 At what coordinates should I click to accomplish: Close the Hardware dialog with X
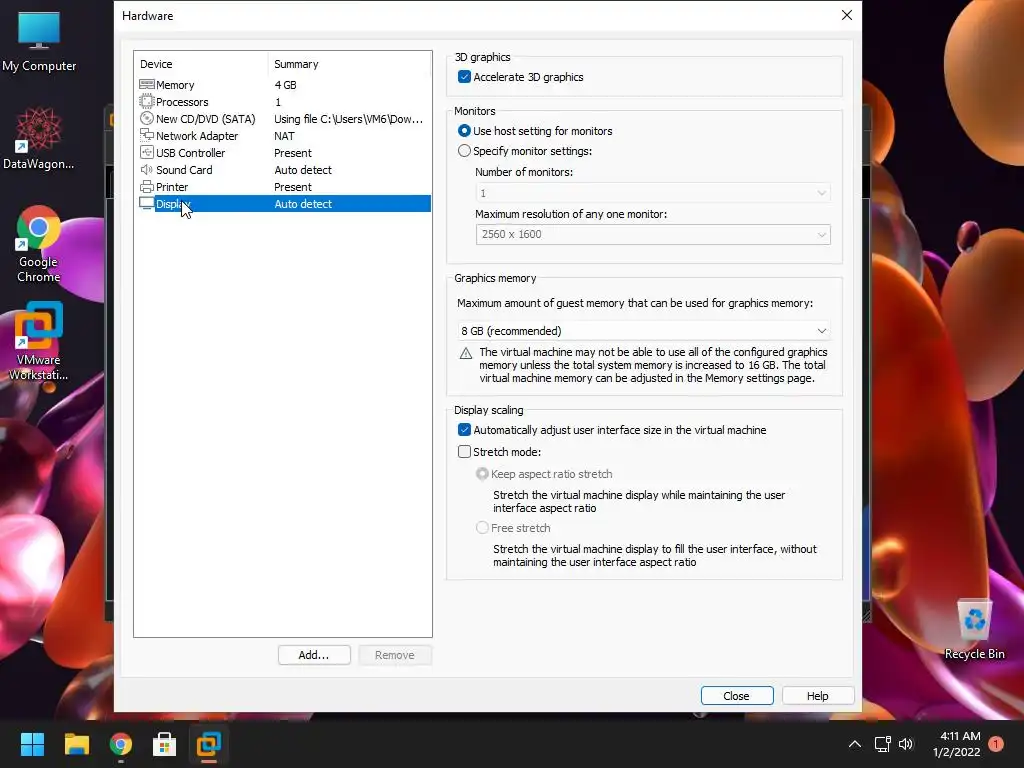pyautogui.click(x=846, y=15)
